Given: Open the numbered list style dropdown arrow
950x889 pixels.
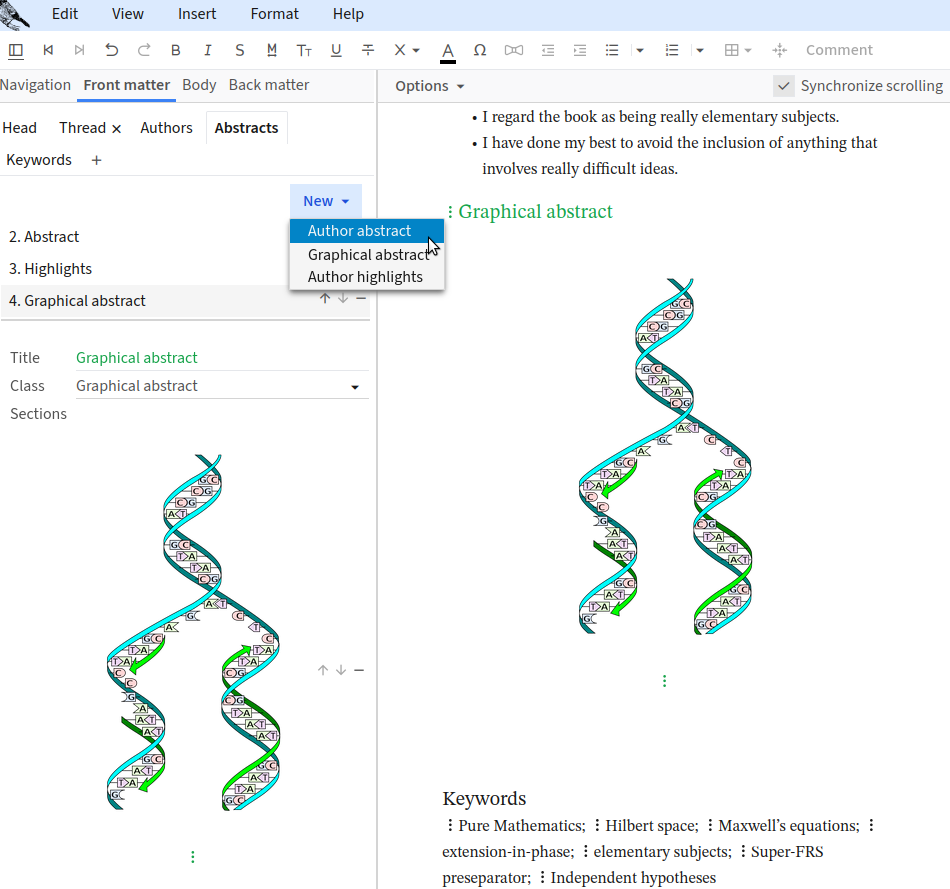Looking at the screenshot, I should [700, 50].
